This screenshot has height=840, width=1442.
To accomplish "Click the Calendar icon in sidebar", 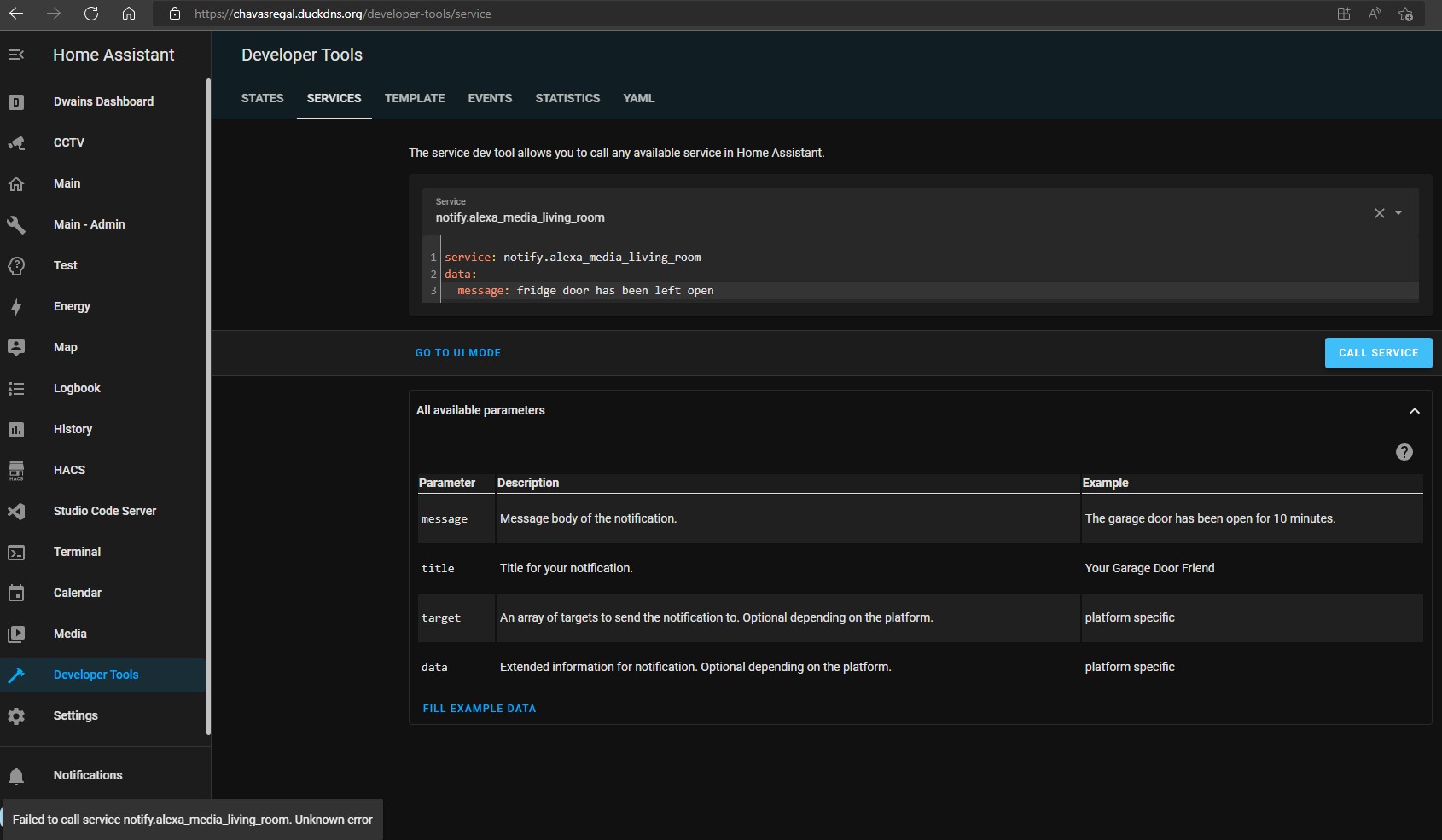I will coord(16,593).
